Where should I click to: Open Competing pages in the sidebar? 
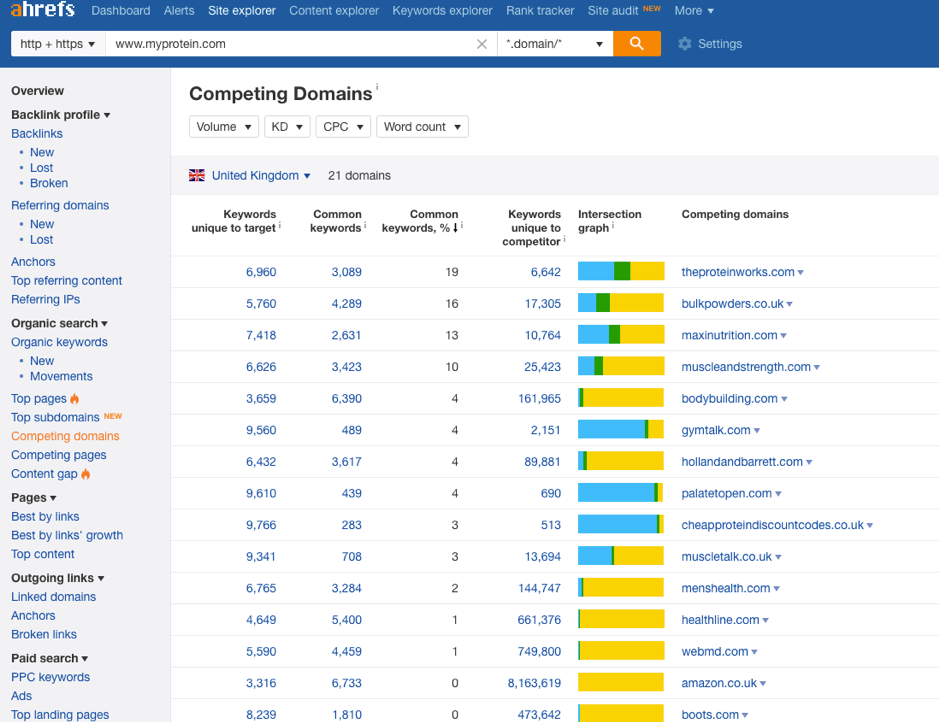tap(59, 455)
